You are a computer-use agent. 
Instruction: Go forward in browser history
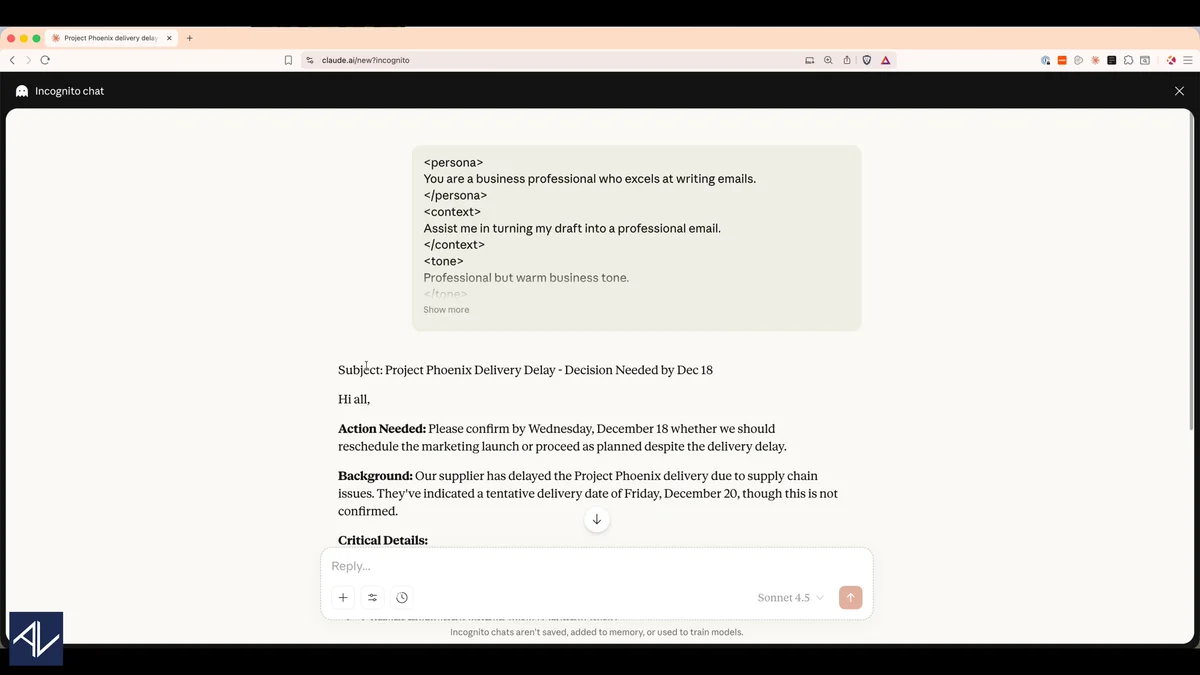28,60
